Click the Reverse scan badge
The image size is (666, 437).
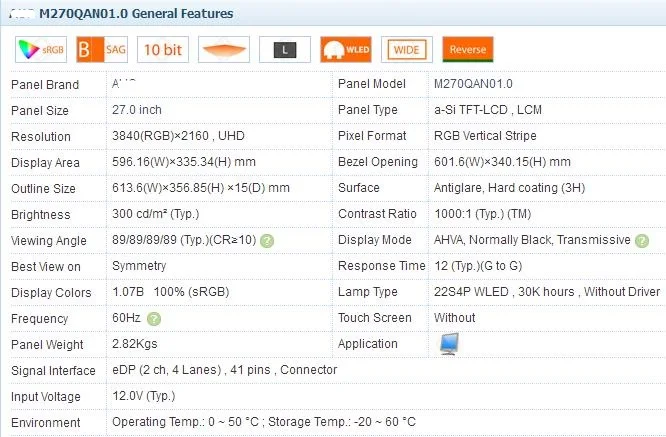coord(467,49)
